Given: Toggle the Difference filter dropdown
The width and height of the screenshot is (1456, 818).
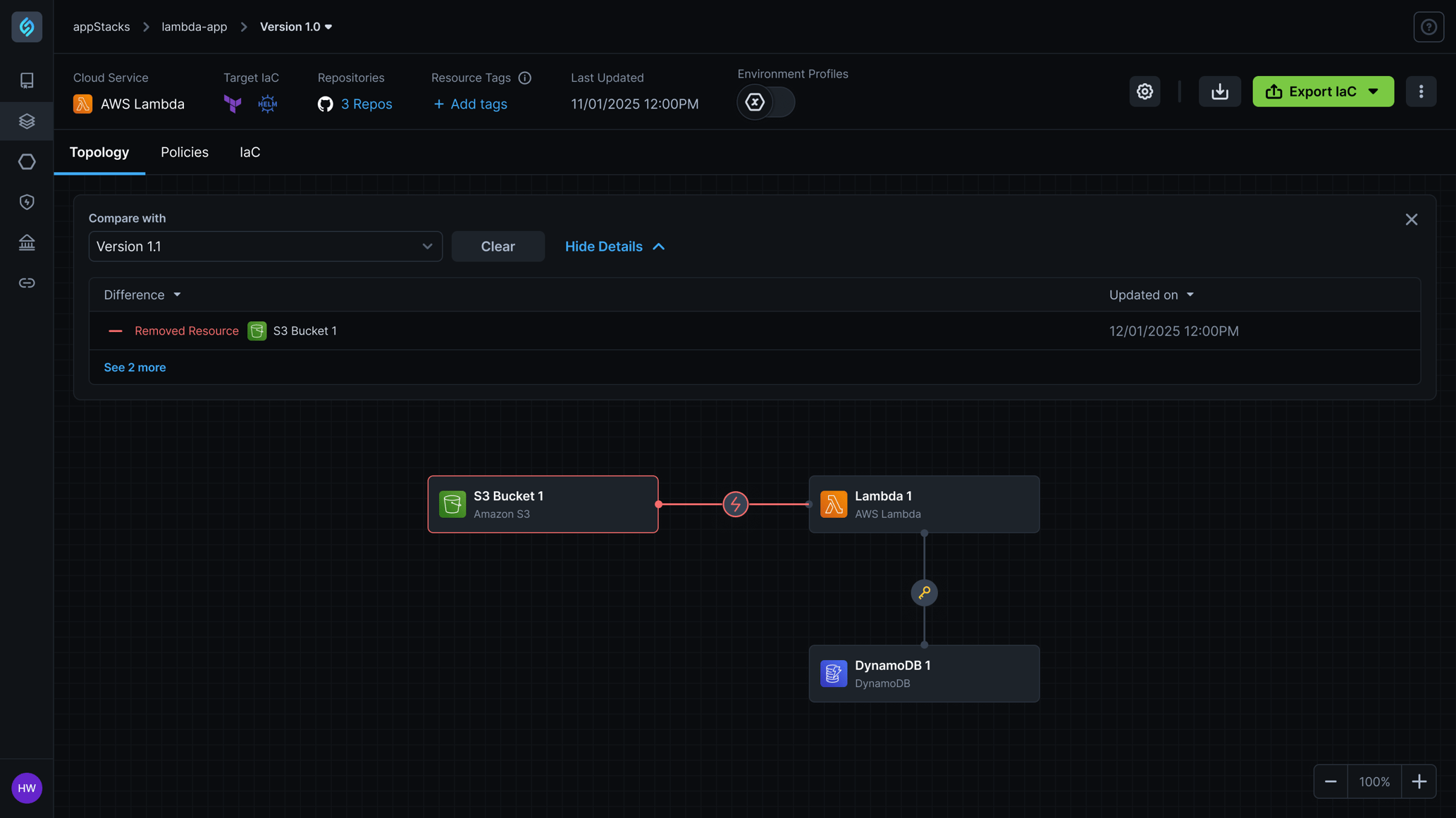Looking at the screenshot, I should pos(142,294).
